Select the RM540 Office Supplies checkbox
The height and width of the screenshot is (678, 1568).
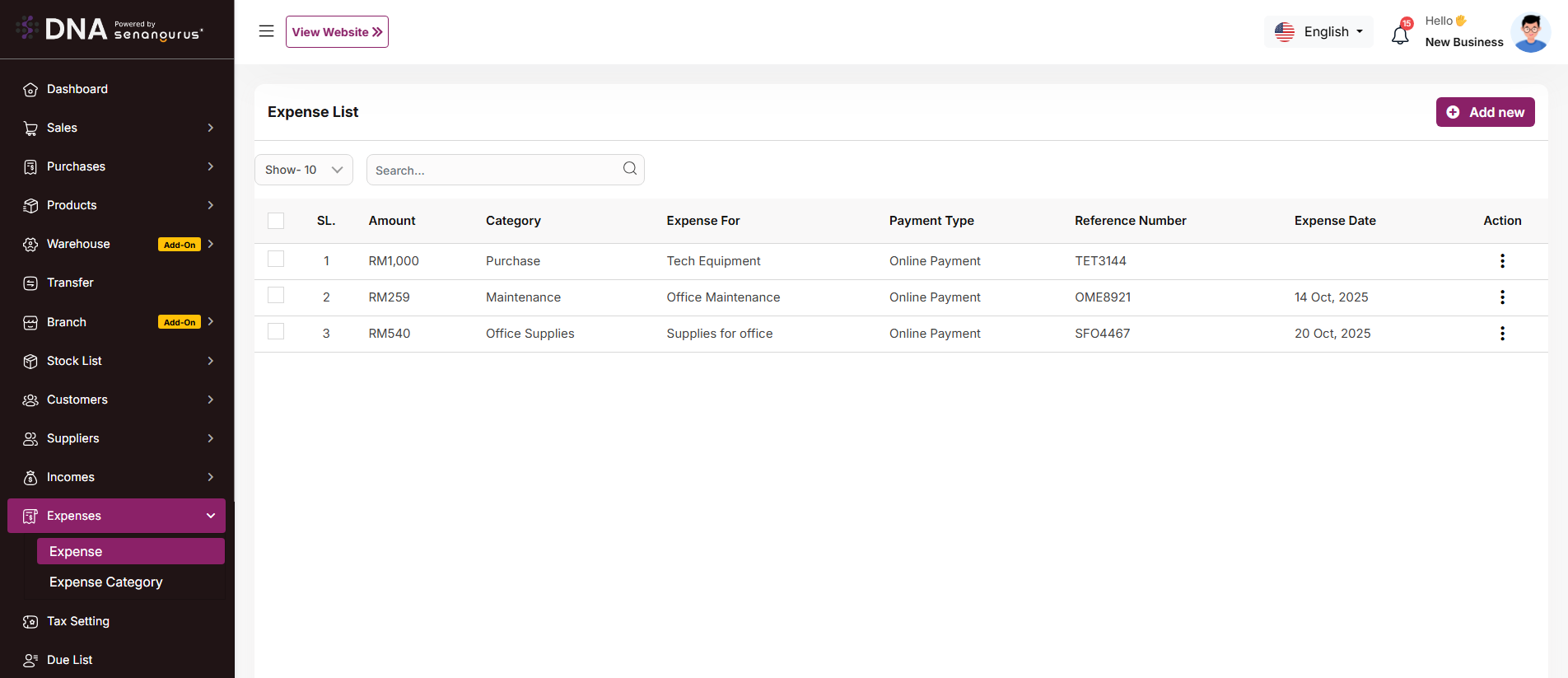click(276, 332)
